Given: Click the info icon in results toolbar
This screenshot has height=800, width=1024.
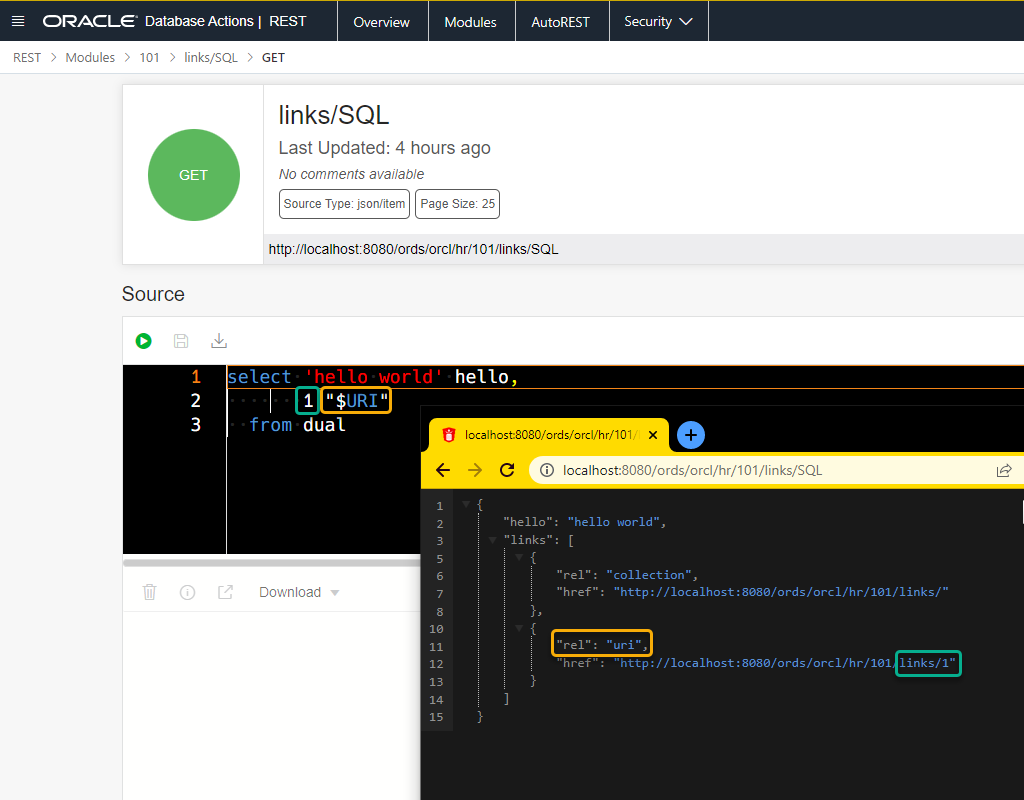Looking at the screenshot, I should 187,592.
